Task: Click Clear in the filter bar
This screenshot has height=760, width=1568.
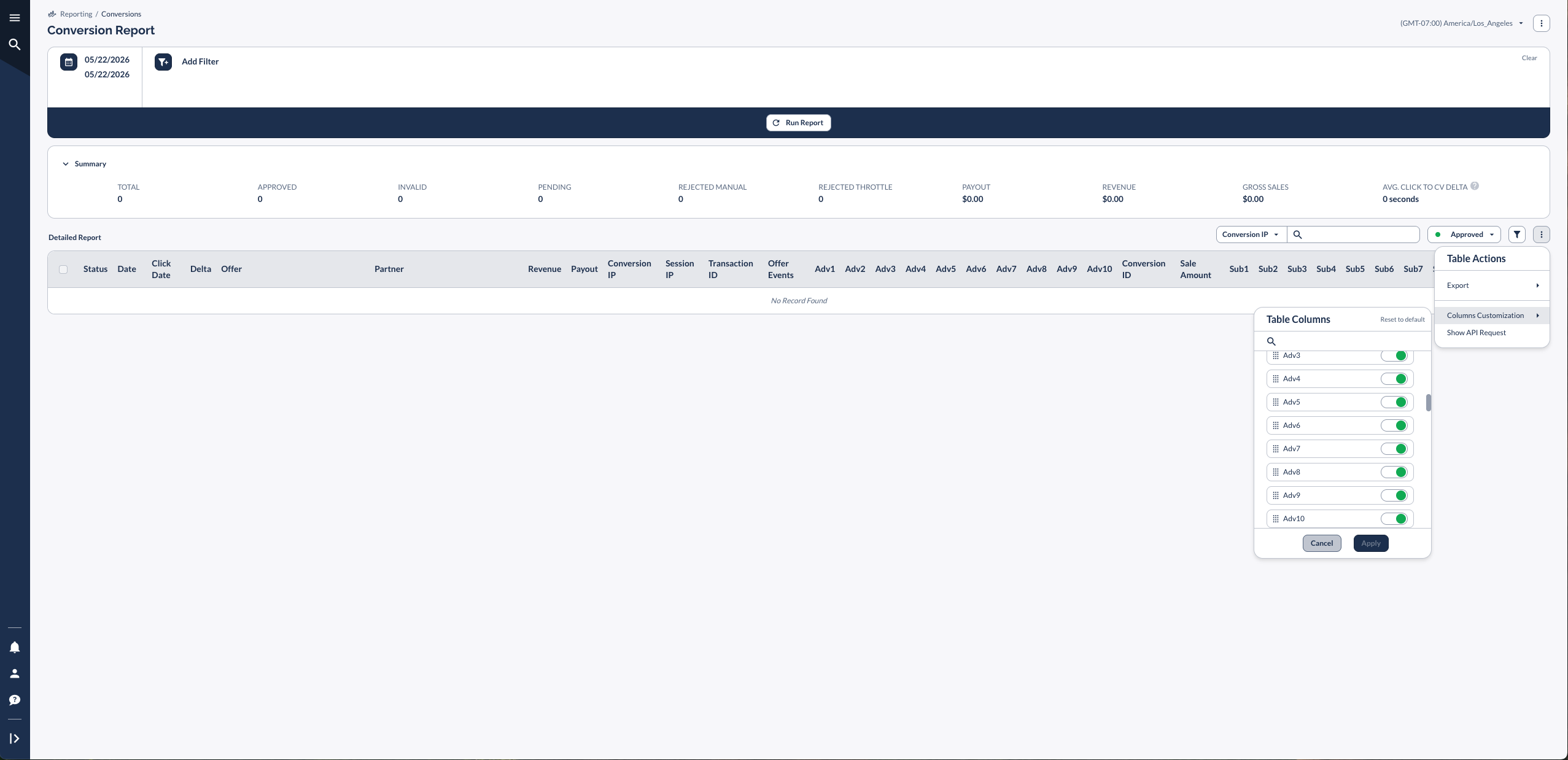Action: pyautogui.click(x=1529, y=58)
